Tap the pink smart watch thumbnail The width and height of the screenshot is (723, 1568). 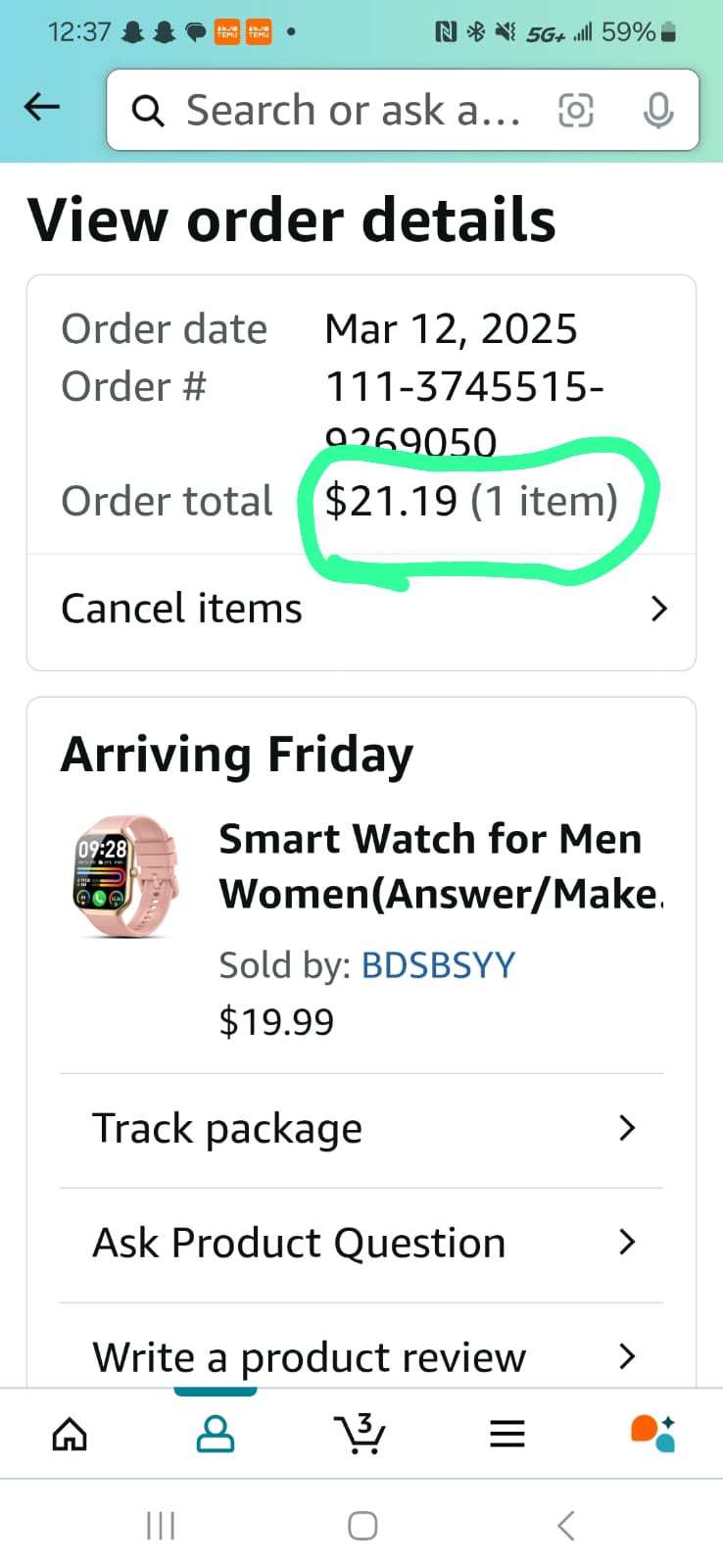tap(125, 875)
